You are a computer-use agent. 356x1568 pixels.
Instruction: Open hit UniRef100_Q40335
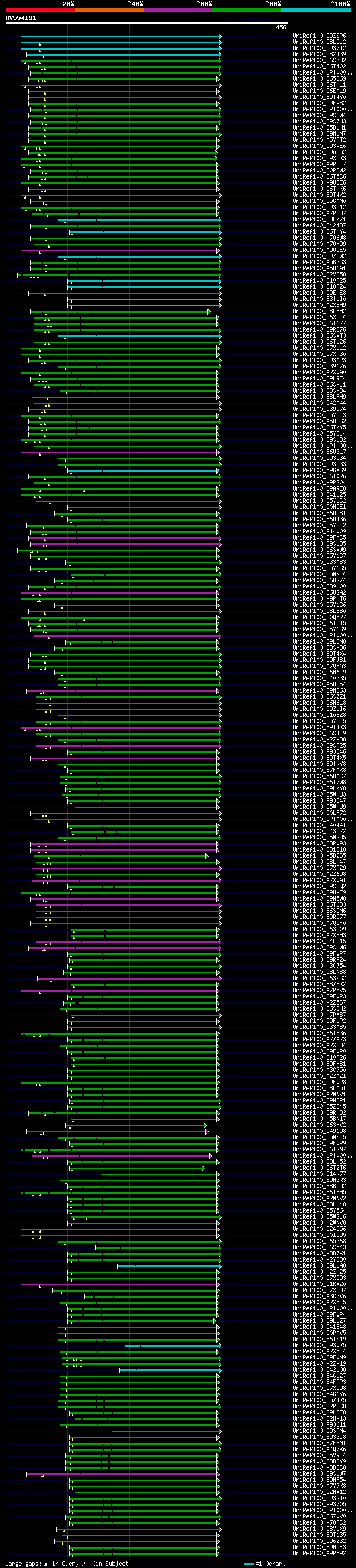pos(319,678)
